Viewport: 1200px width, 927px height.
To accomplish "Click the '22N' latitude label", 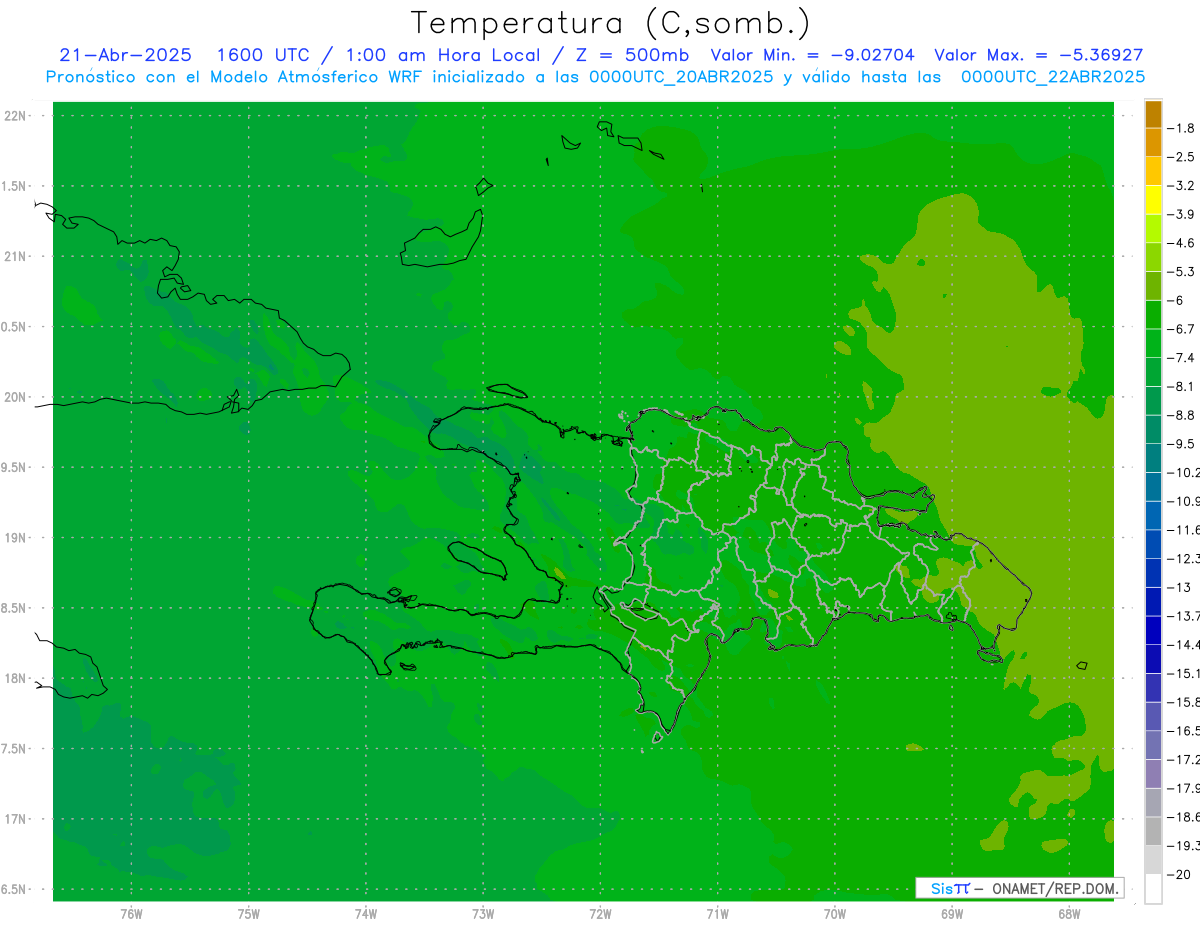I will tap(15, 116).
